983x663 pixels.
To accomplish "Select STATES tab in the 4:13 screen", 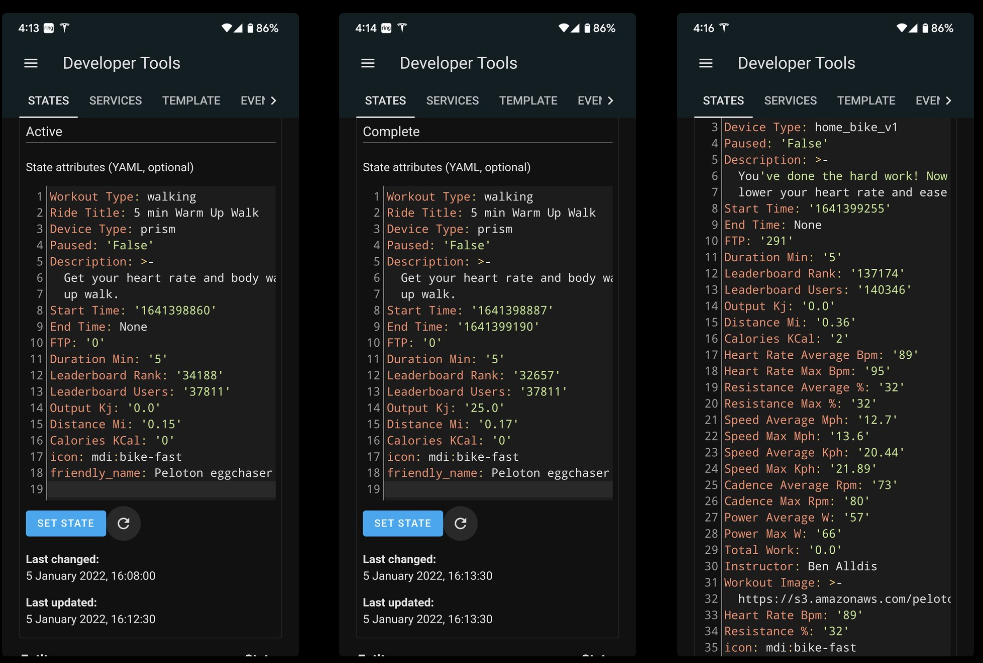I will pos(48,100).
